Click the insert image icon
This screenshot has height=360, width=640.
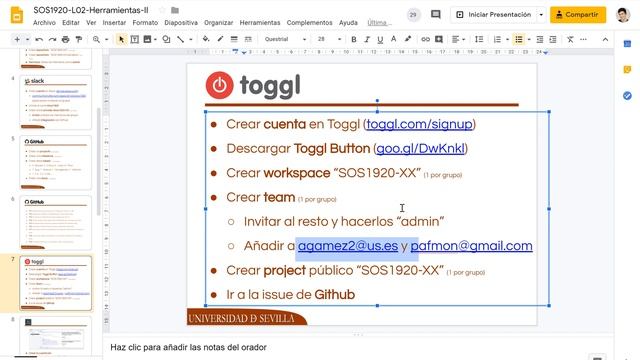click(147, 40)
